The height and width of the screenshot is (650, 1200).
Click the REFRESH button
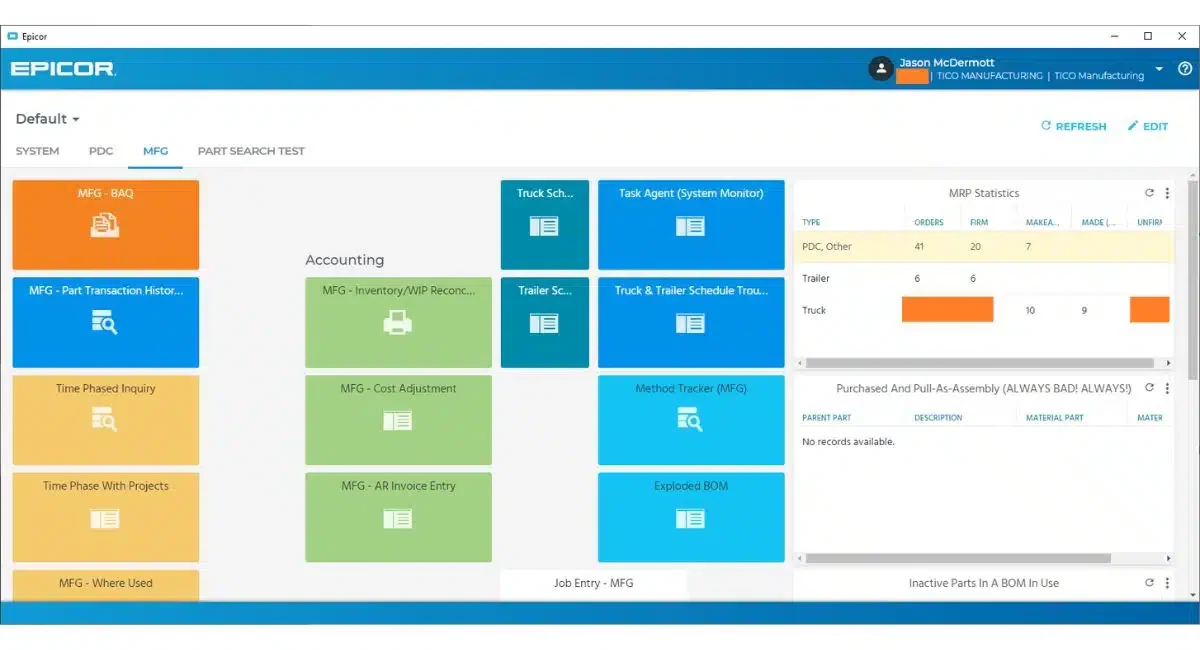tap(1073, 126)
